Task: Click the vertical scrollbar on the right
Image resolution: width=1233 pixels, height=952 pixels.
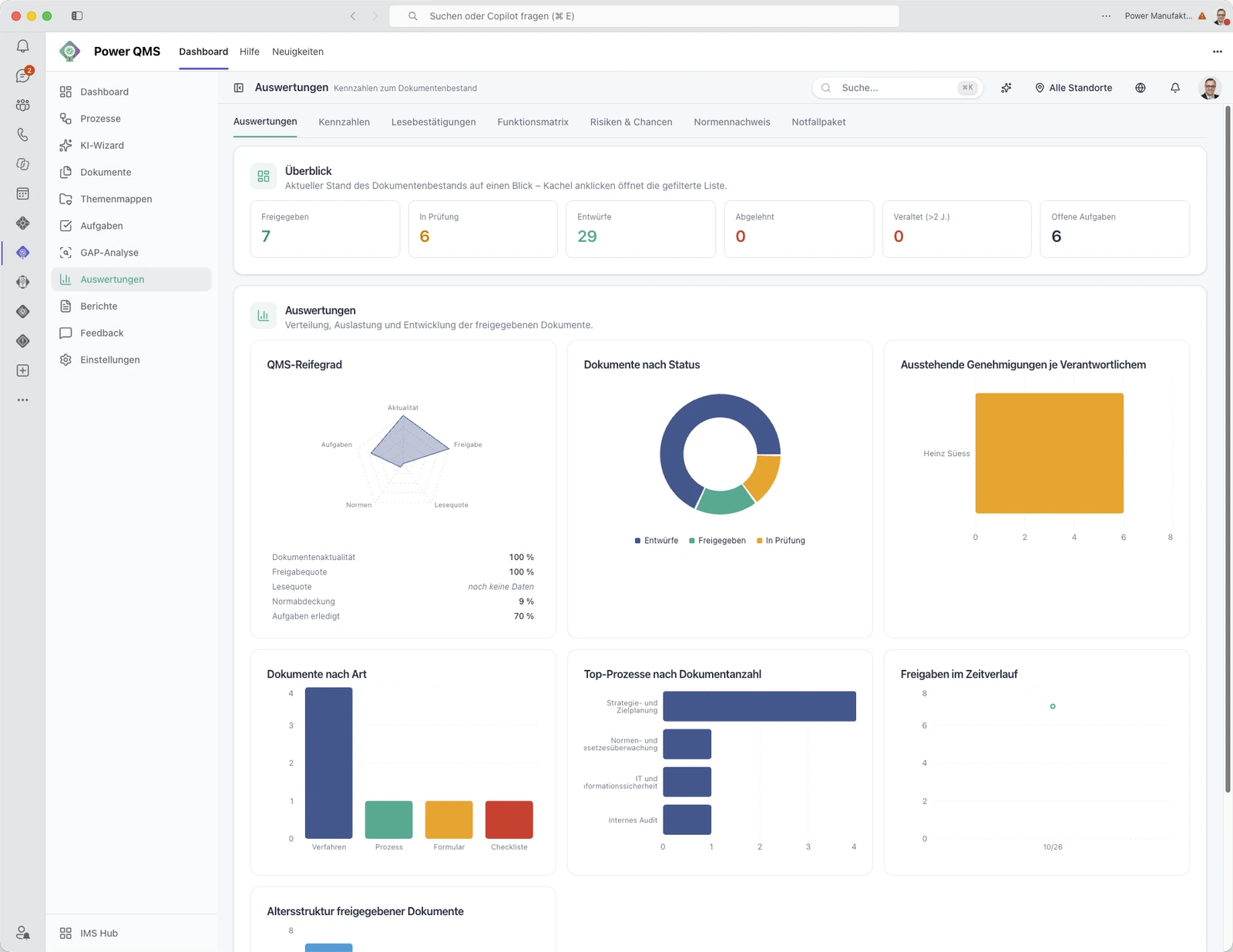Action: click(1228, 448)
